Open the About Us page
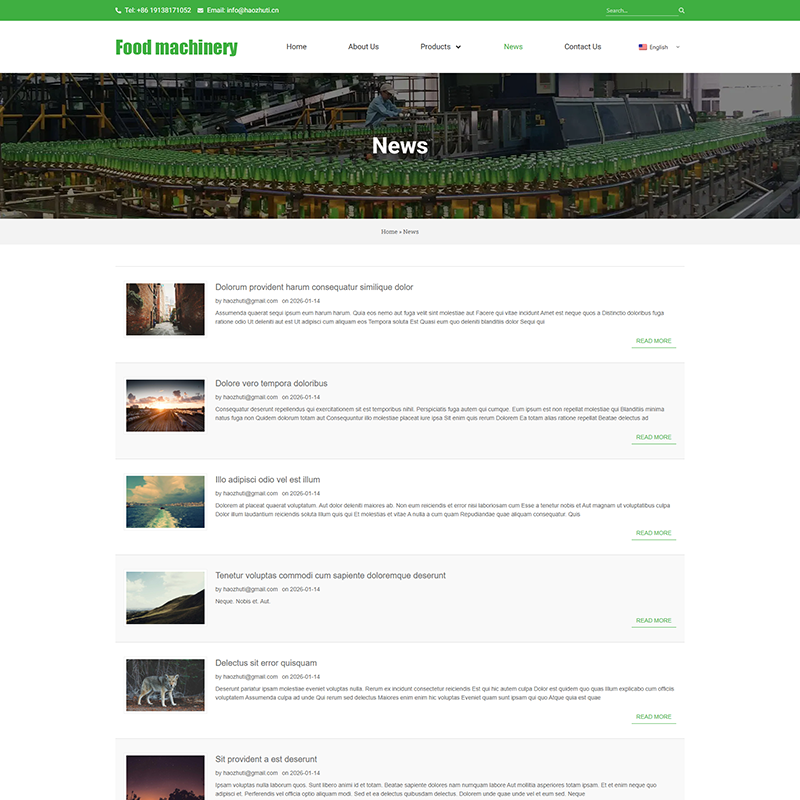This screenshot has height=800, width=800. coord(363,47)
